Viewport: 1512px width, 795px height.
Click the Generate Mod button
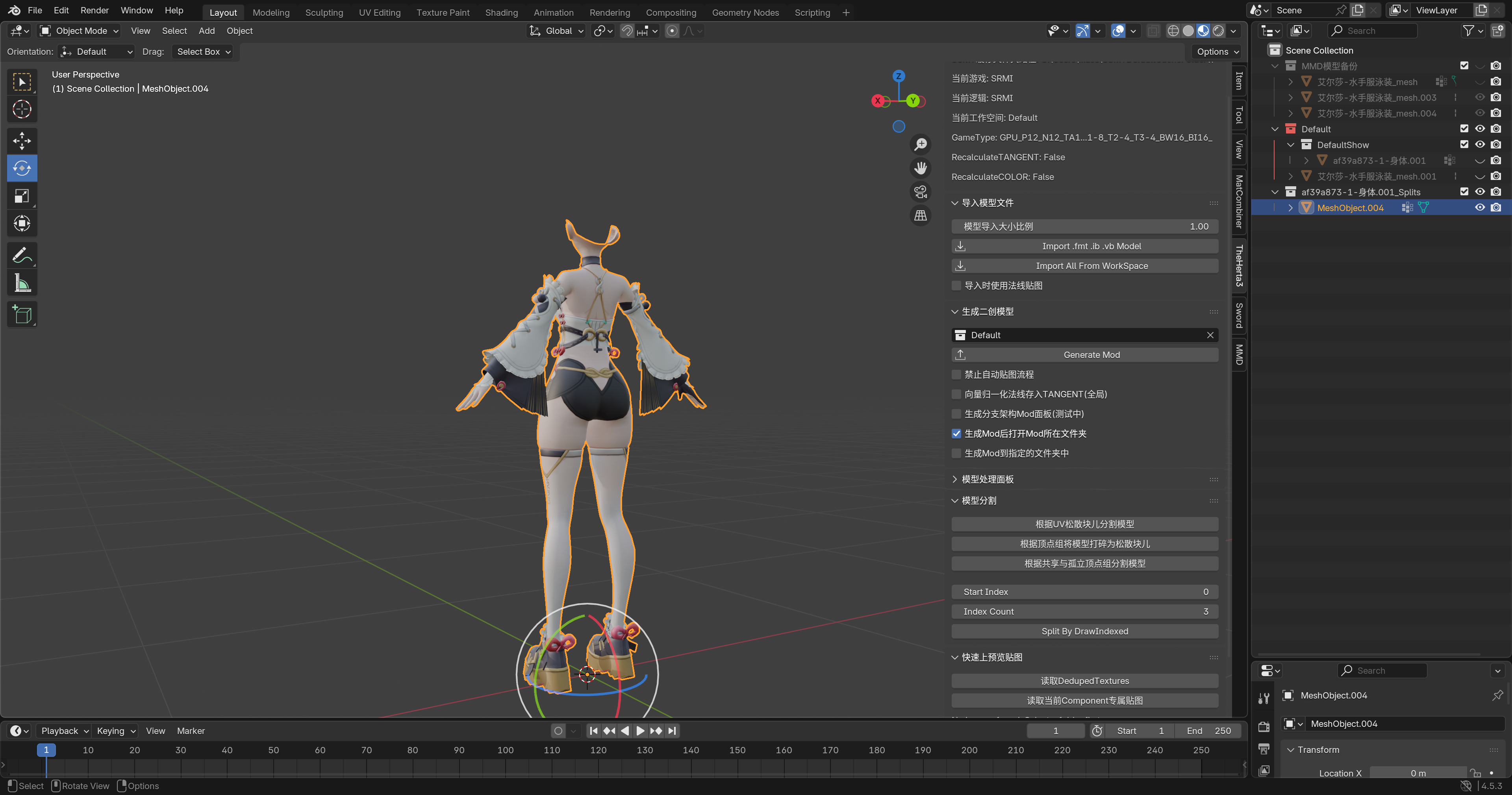point(1084,355)
